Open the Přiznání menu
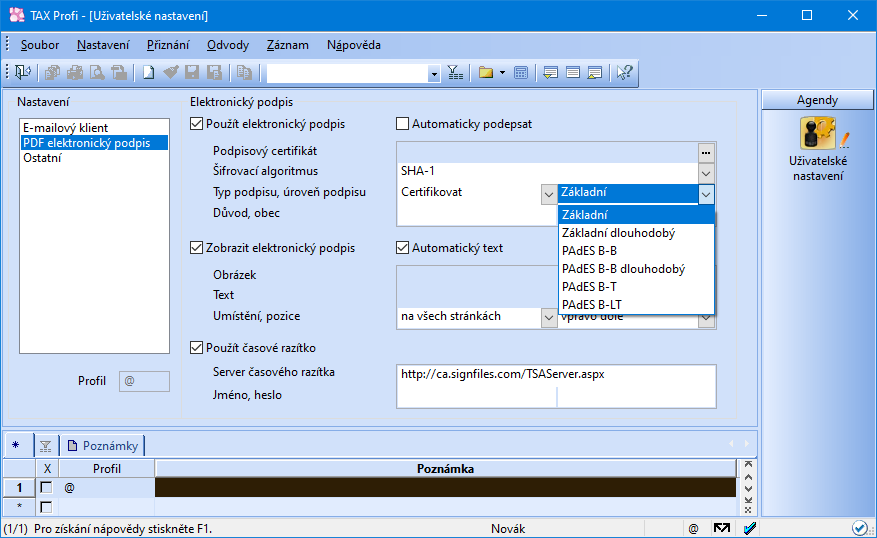This screenshot has height=538, width=877. click(x=168, y=45)
